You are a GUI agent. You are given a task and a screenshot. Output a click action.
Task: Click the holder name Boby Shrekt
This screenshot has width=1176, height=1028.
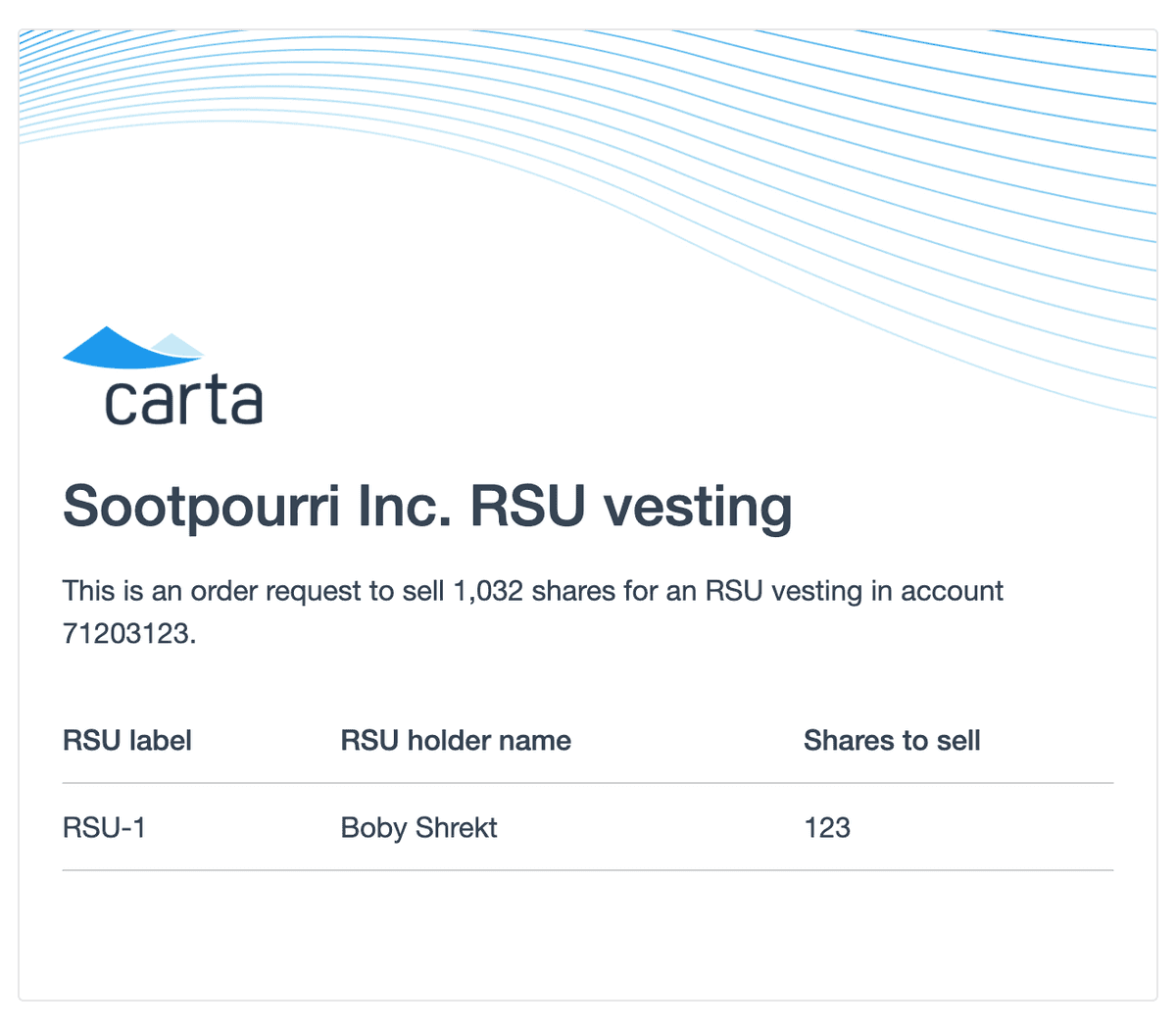[x=418, y=828]
